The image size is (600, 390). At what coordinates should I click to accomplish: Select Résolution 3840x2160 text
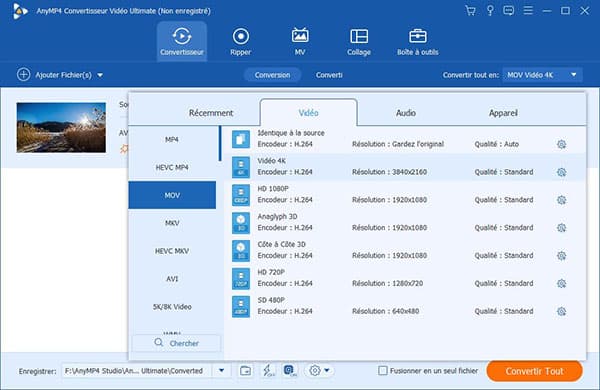[x=389, y=172]
